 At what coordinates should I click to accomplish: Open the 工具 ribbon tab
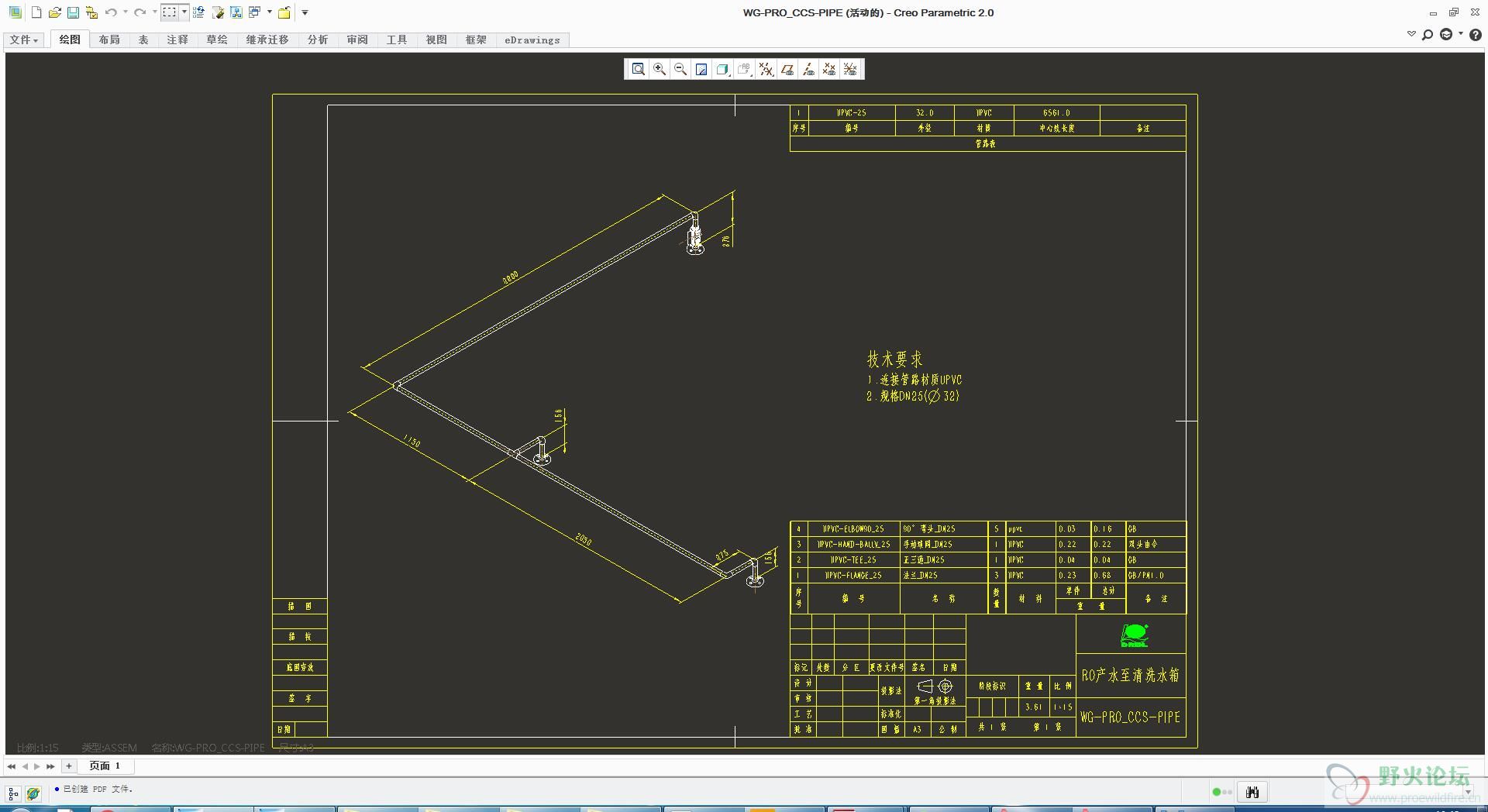[397, 40]
